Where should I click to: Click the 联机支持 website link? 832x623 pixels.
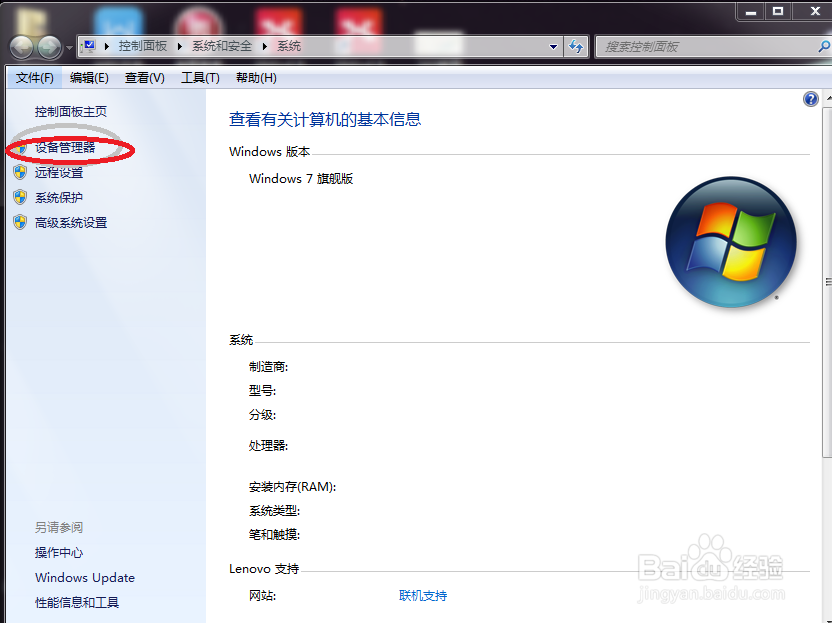[423, 595]
